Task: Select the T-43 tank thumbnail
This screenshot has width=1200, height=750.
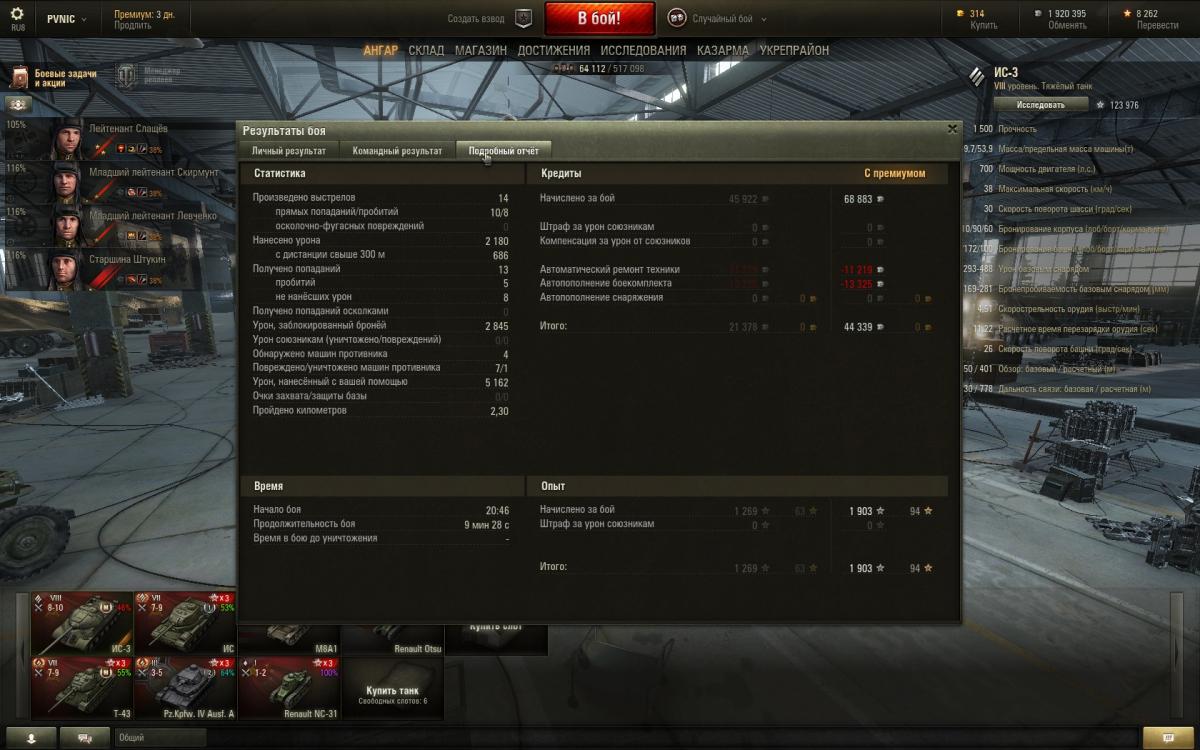Action: pyautogui.click(x=81, y=689)
